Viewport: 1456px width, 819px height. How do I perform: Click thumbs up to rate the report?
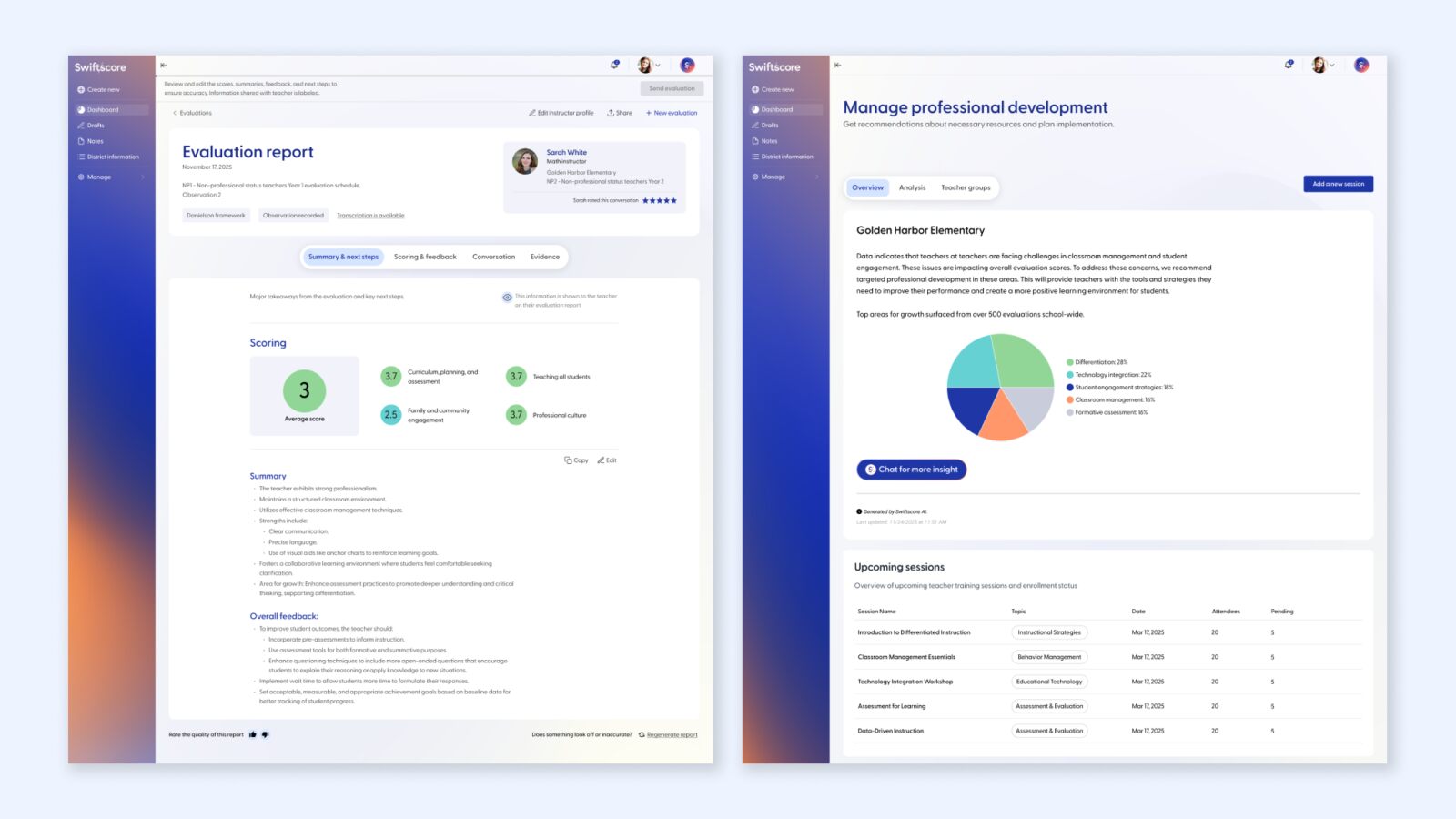tap(253, 734)
